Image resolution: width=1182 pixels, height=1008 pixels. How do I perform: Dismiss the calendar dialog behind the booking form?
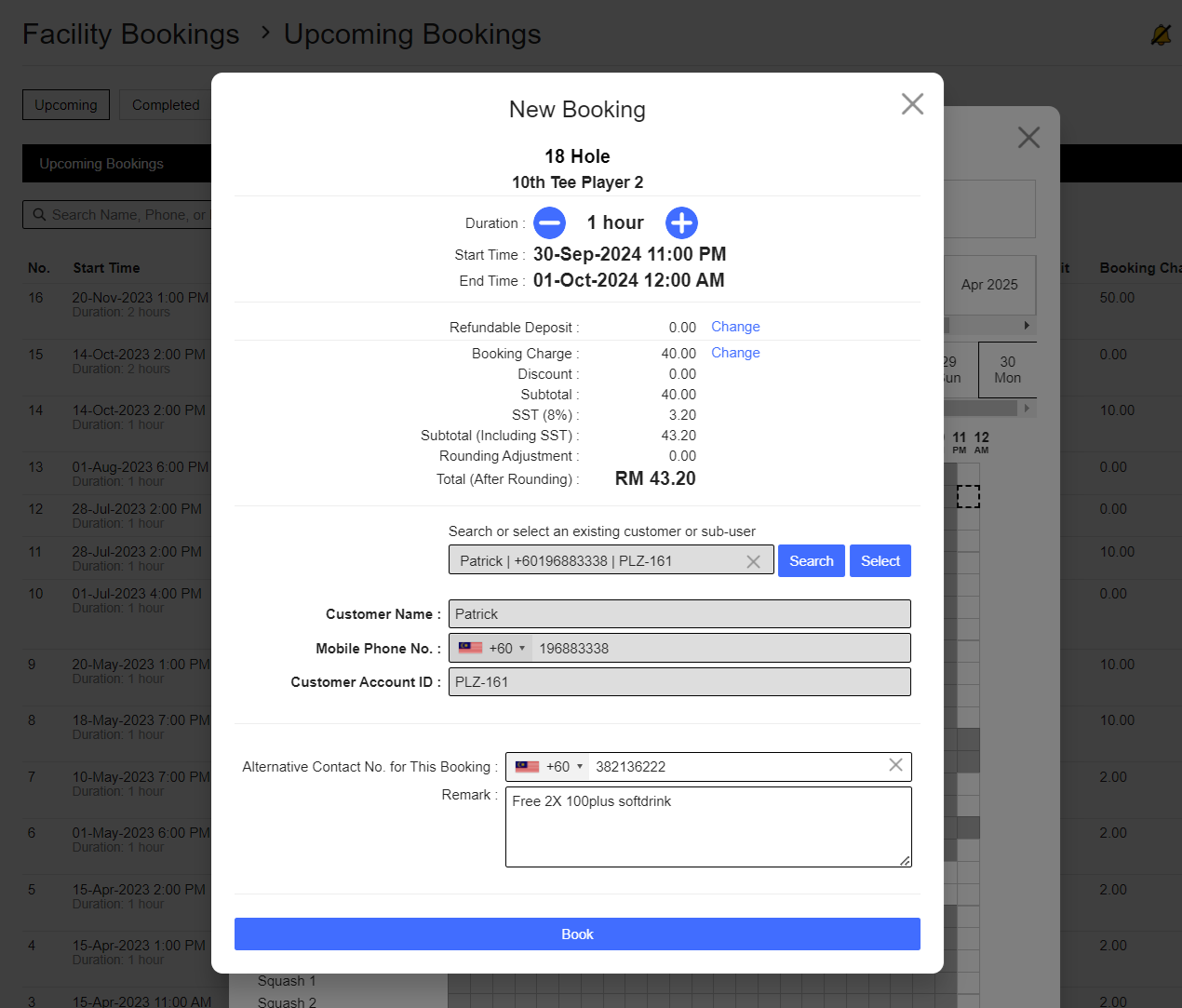tap(1028, 137)
